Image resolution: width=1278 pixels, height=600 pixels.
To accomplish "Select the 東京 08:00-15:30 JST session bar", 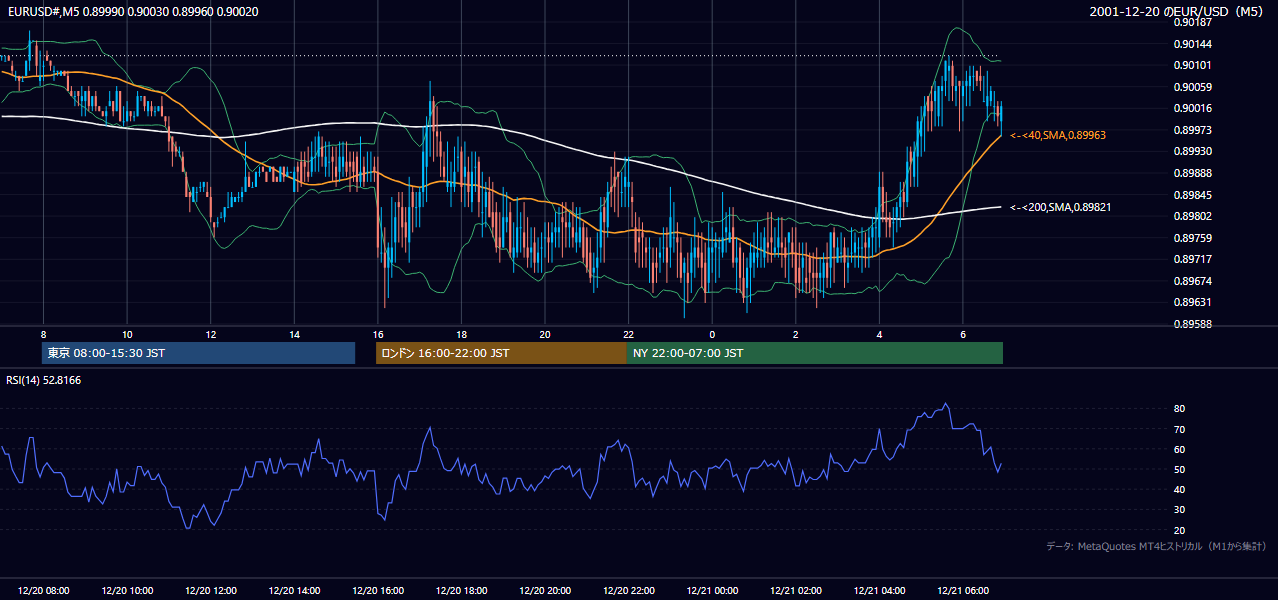I will coord(198,353).
